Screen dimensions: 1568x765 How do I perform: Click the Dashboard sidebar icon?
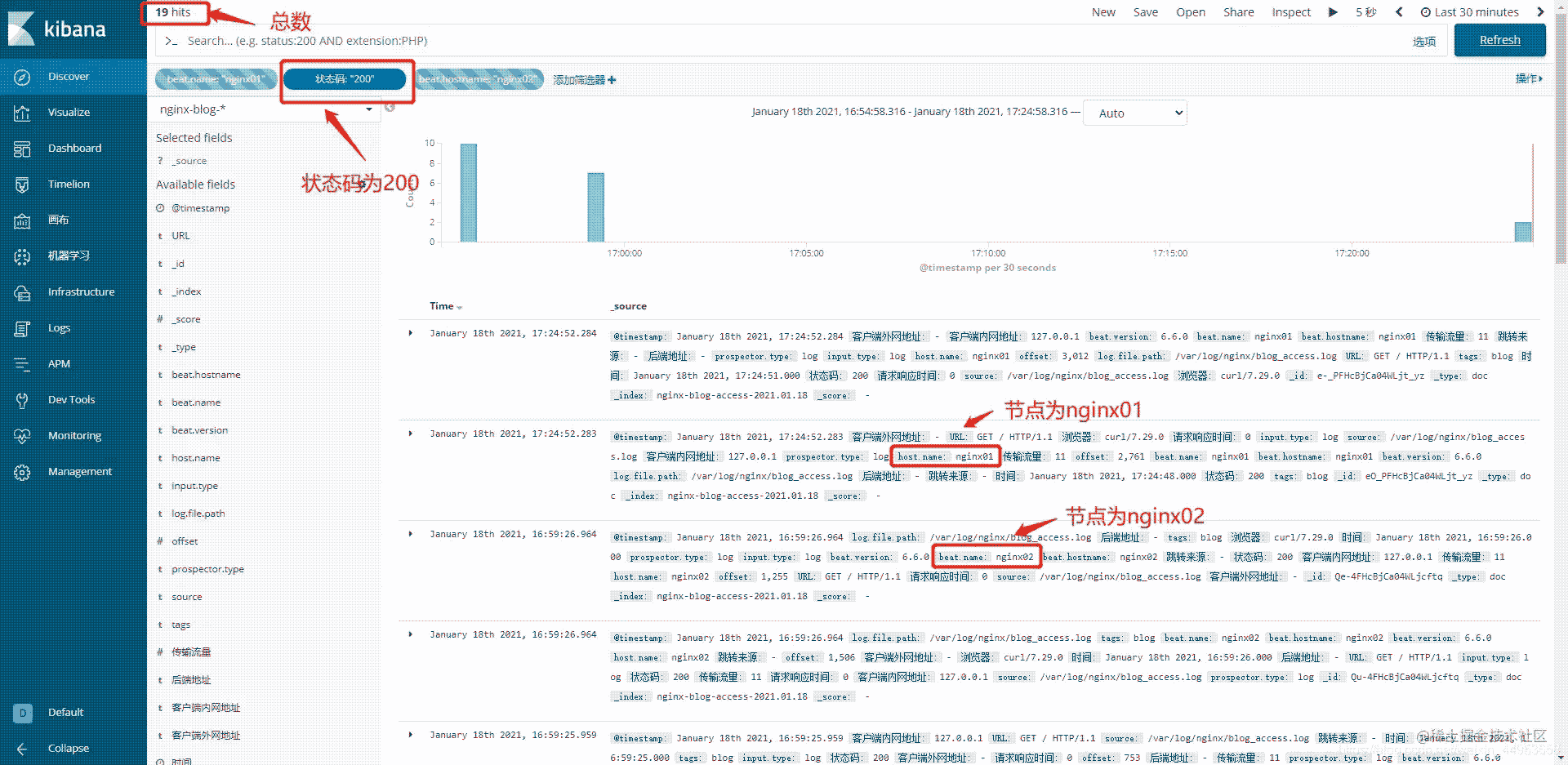click(22, 149)
